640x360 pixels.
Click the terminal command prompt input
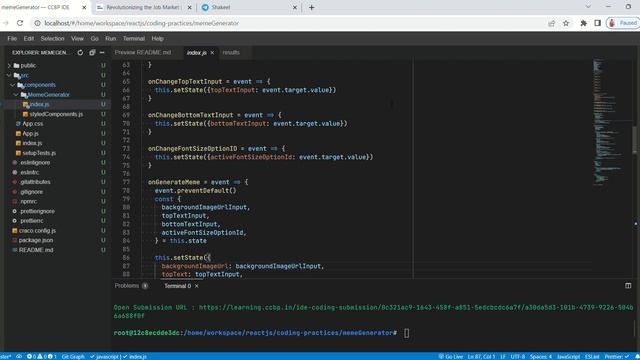pyautogui.click(x=406, y=333)
